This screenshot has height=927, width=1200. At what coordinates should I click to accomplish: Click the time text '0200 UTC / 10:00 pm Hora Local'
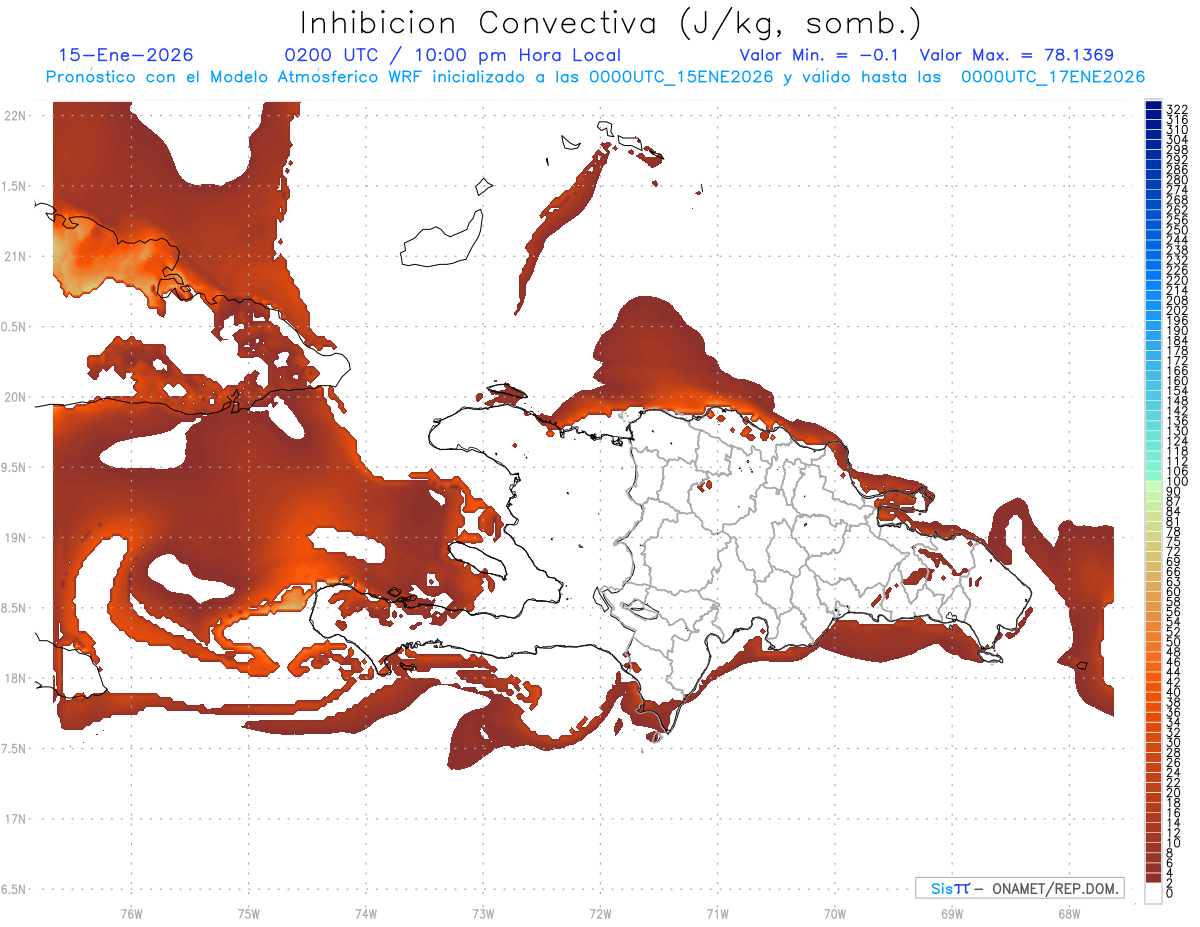click(452, 55)
